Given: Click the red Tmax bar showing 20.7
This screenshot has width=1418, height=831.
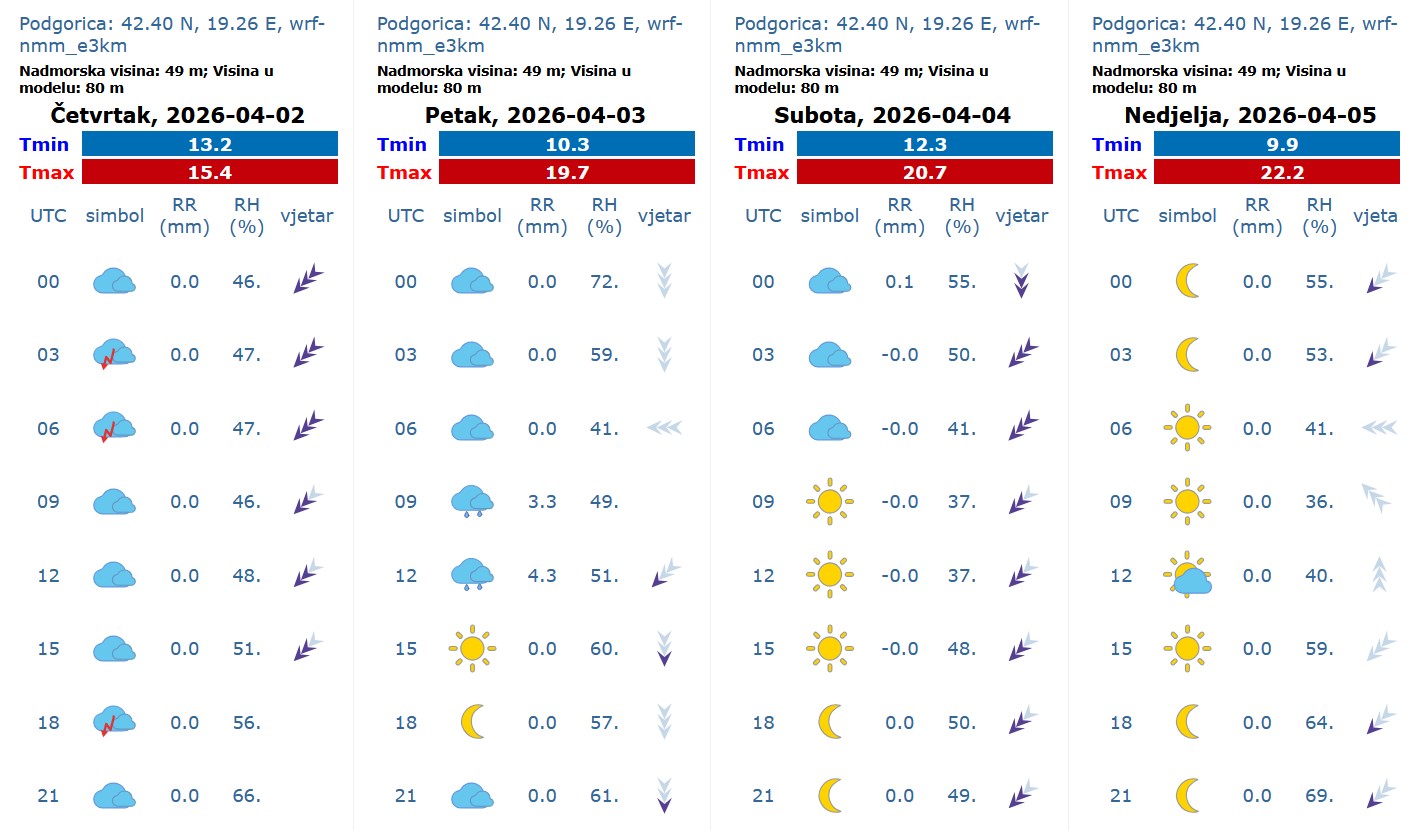Looking at the screenshot, I should pyautogui.click(x=924, y=172).
